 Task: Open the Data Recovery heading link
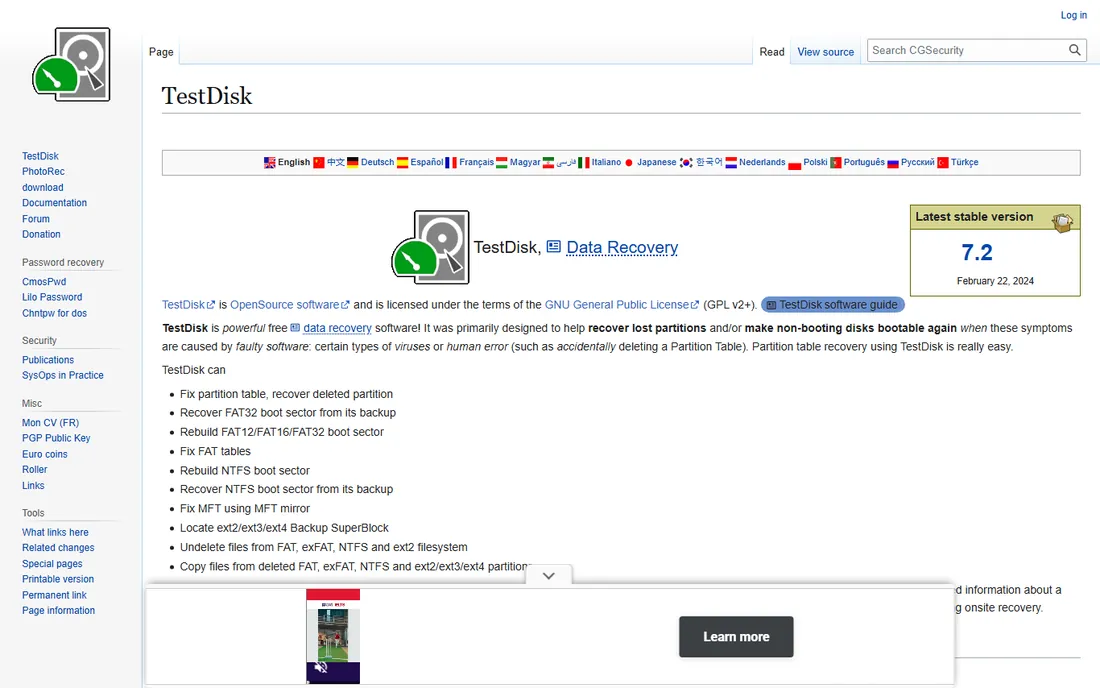click(x=622, y=247)
